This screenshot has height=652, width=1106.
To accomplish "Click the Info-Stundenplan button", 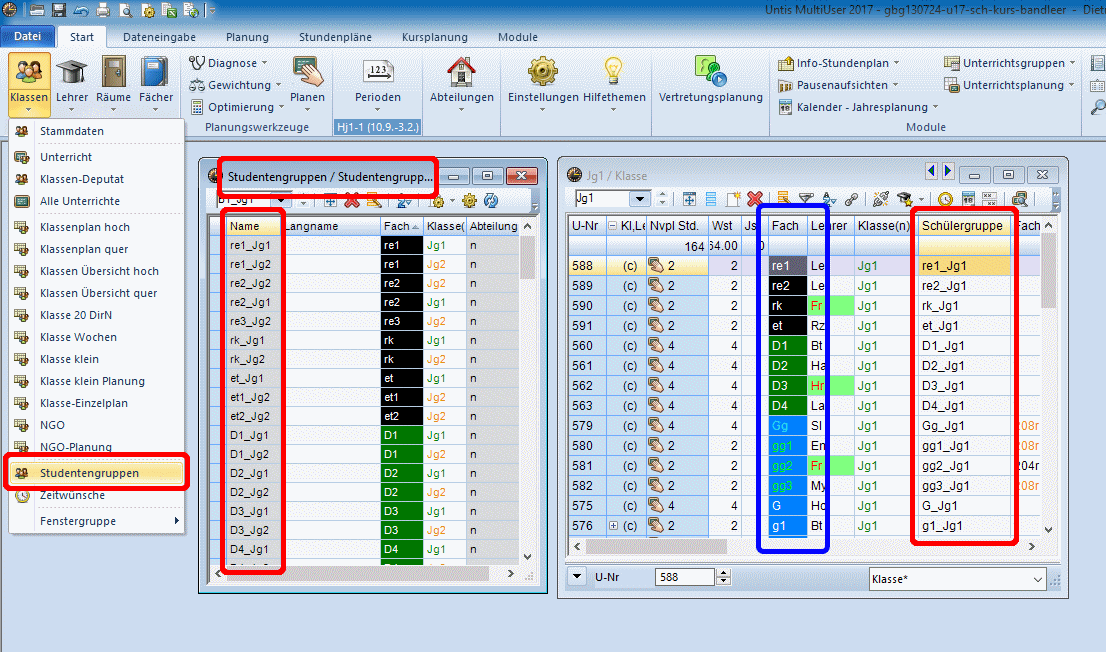I will [840, 63].
